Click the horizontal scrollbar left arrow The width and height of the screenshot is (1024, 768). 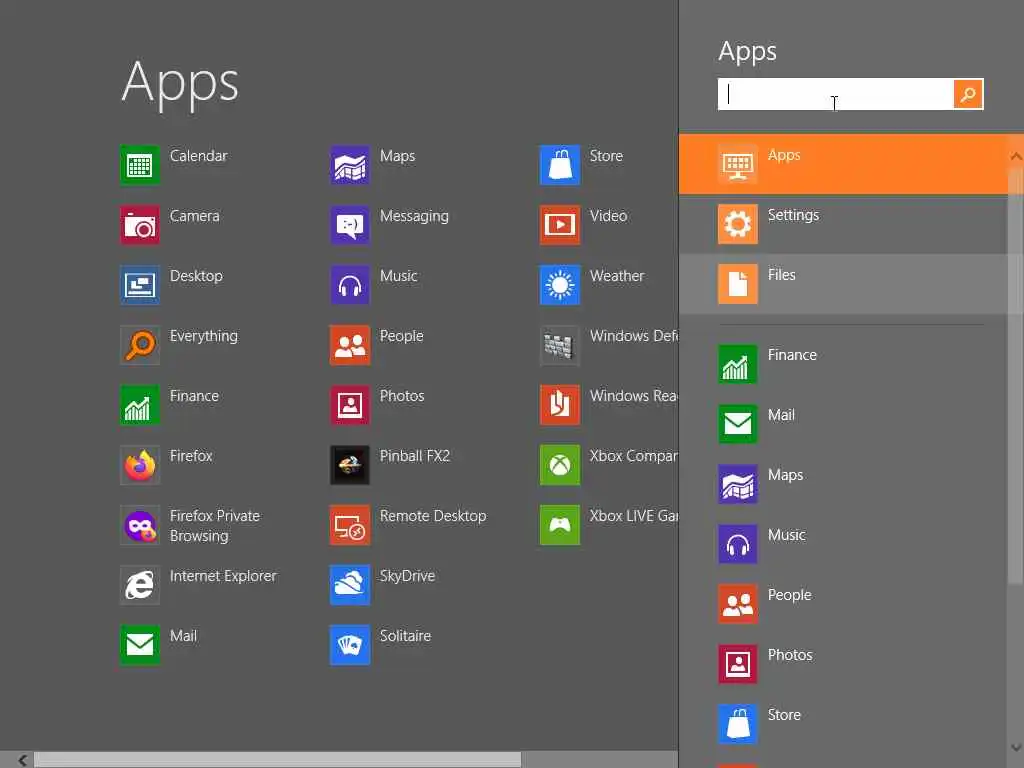[22, 760]
